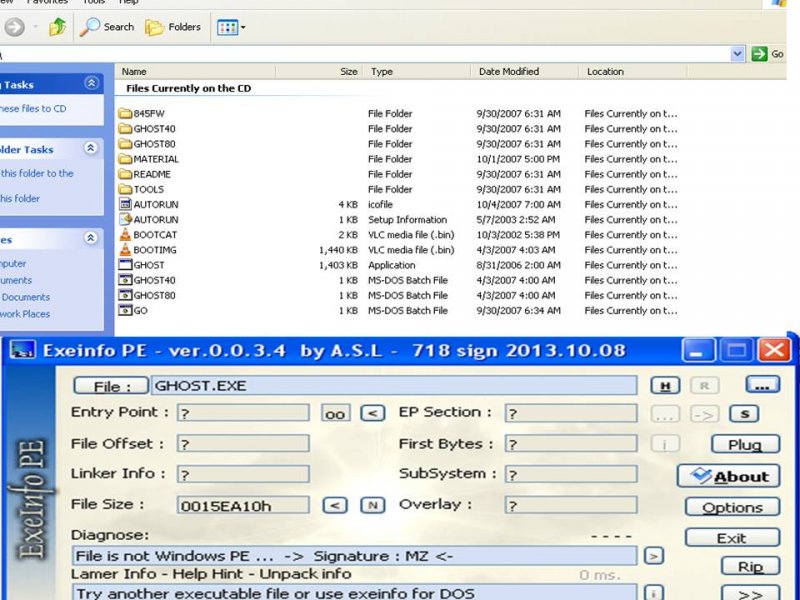
Task: Select the BOOTCAT VLC media file icon
Action: click(x=125, y=235)
